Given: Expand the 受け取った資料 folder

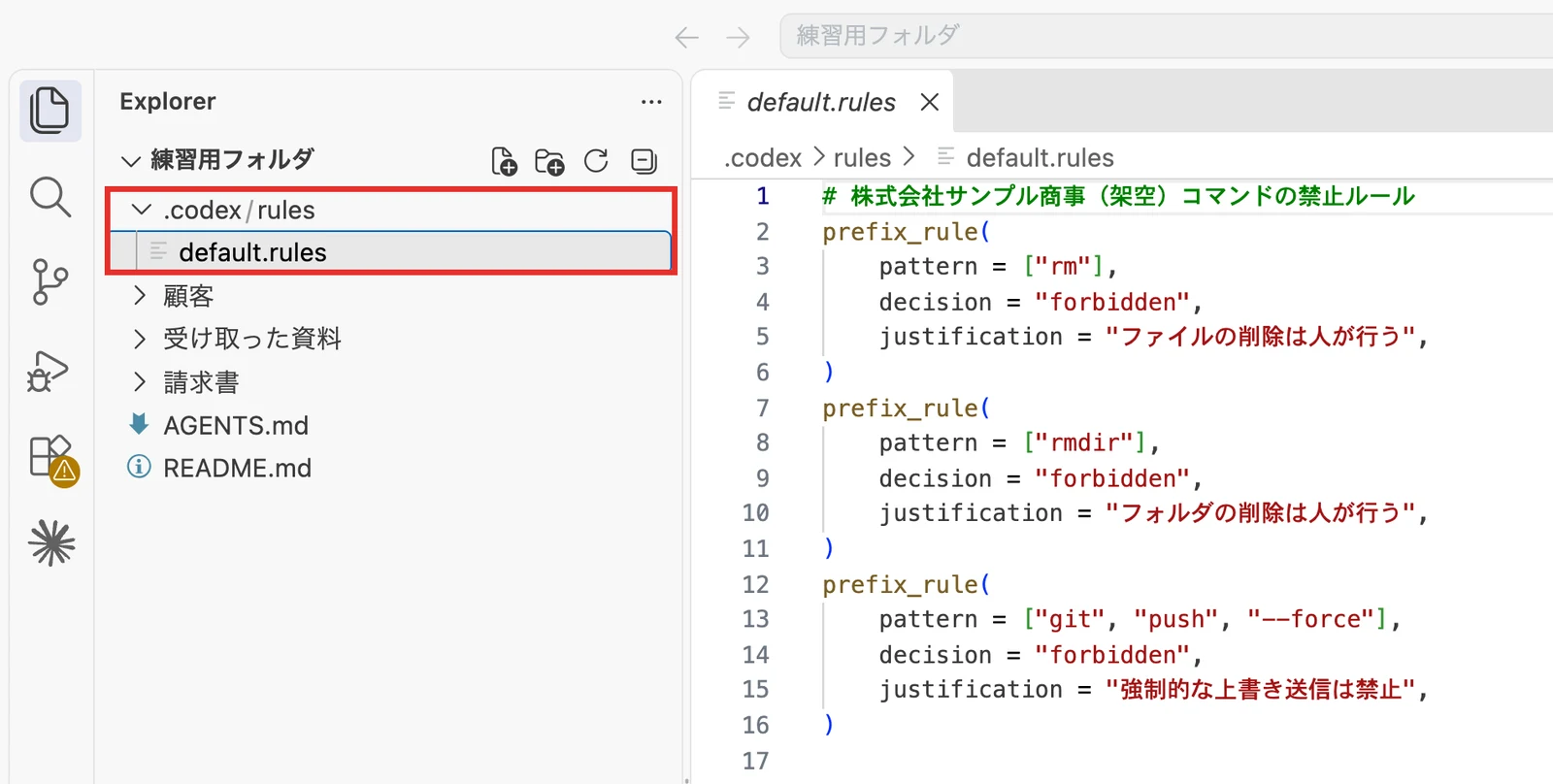Looking at the screenshot, I should pos(140,338).
